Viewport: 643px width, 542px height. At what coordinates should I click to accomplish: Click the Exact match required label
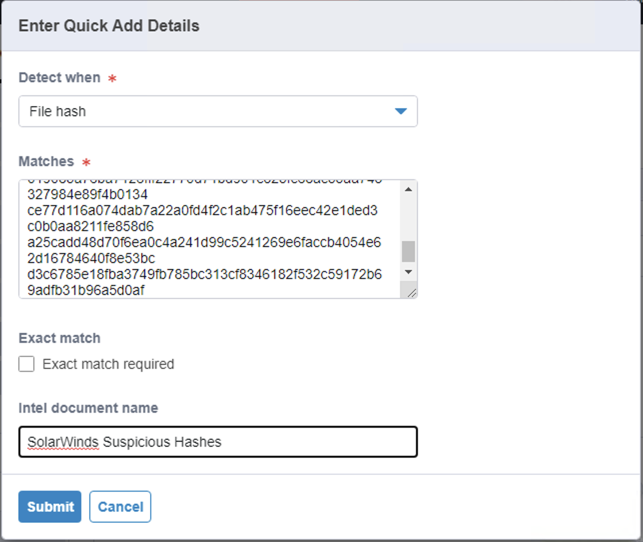click(108, 364)
